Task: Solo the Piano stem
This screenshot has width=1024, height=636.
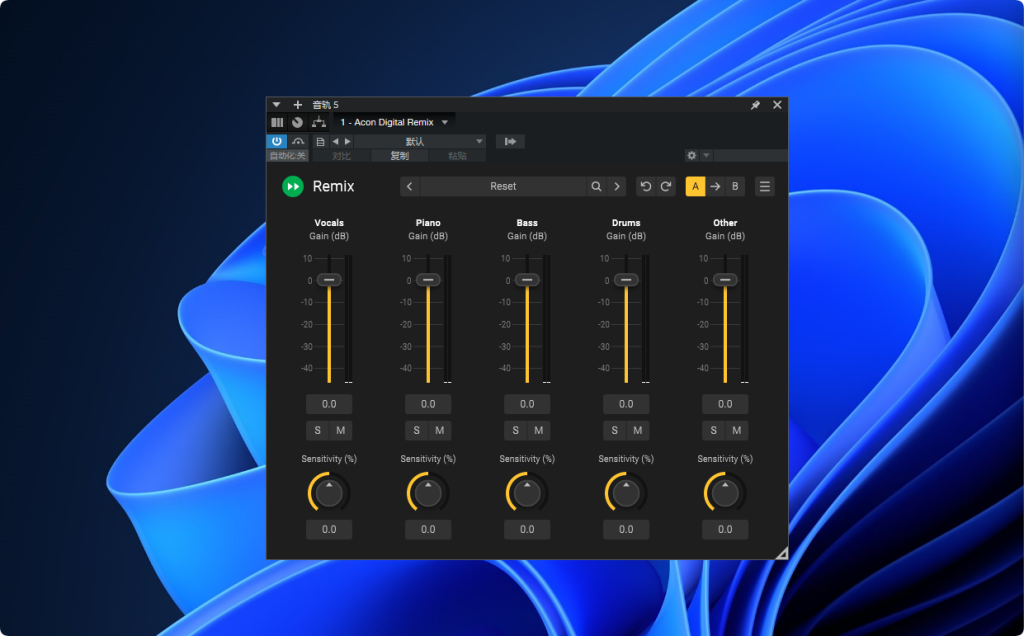Action: coord(417,430)
